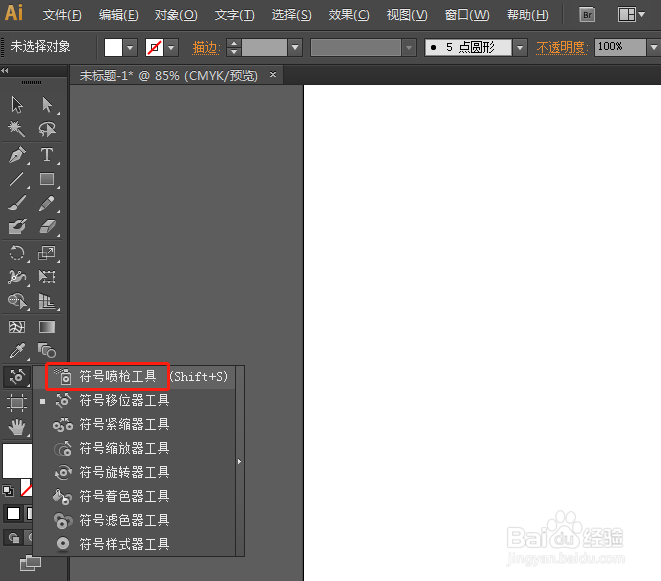
Task: Expand the stroke weight dropdown
Action: coord(295,47)
